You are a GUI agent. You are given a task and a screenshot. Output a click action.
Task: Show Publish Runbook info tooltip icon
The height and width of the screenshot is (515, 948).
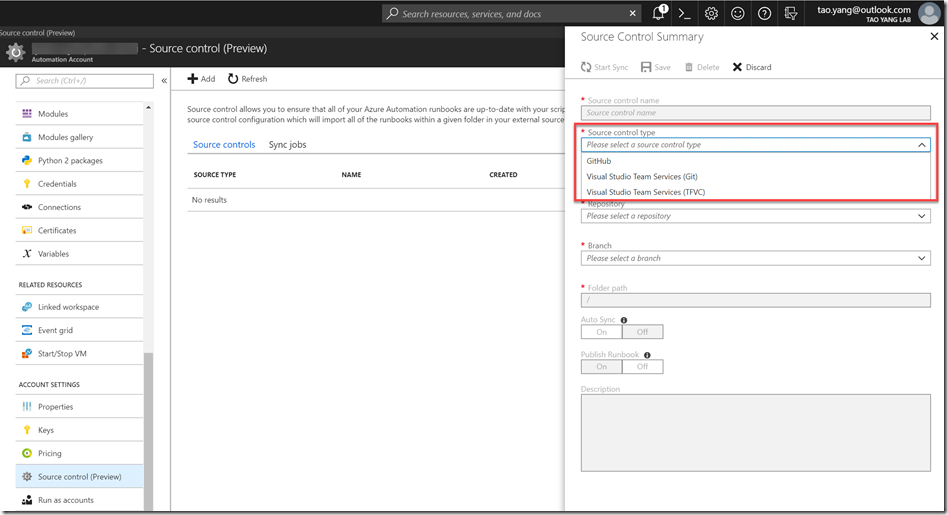[x=647, y=355]
